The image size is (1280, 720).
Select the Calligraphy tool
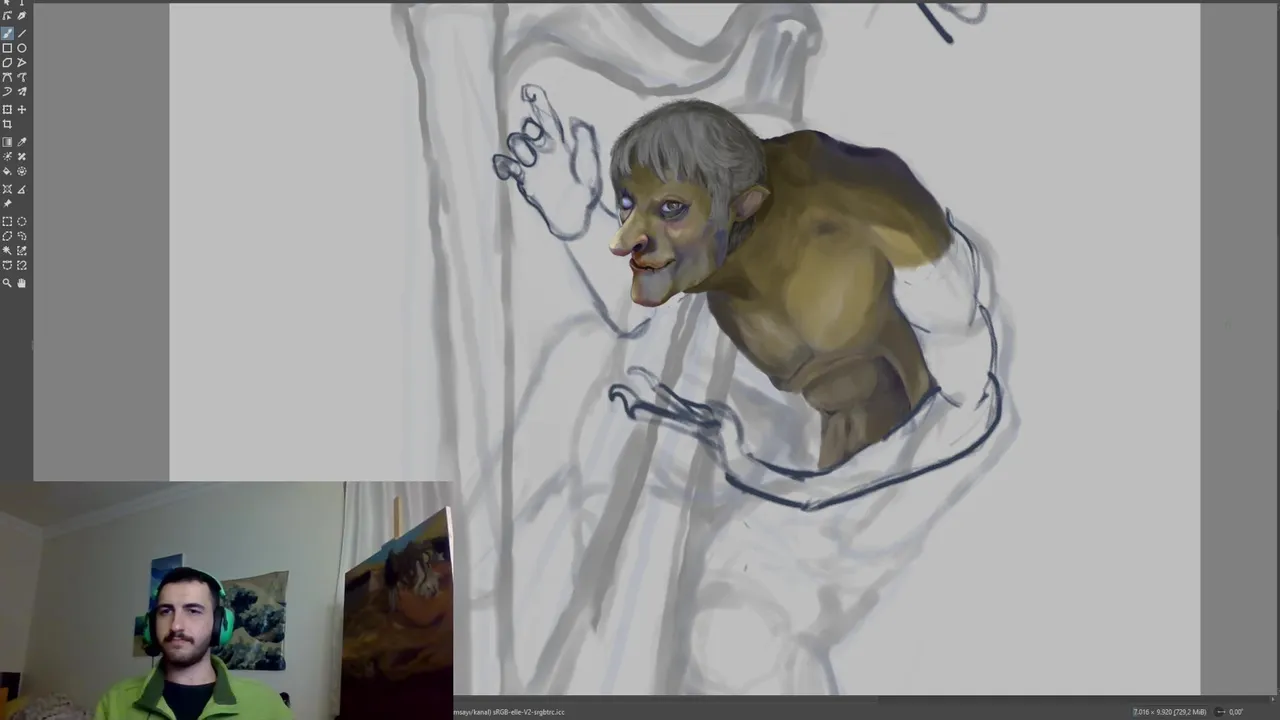click(22, 16)
